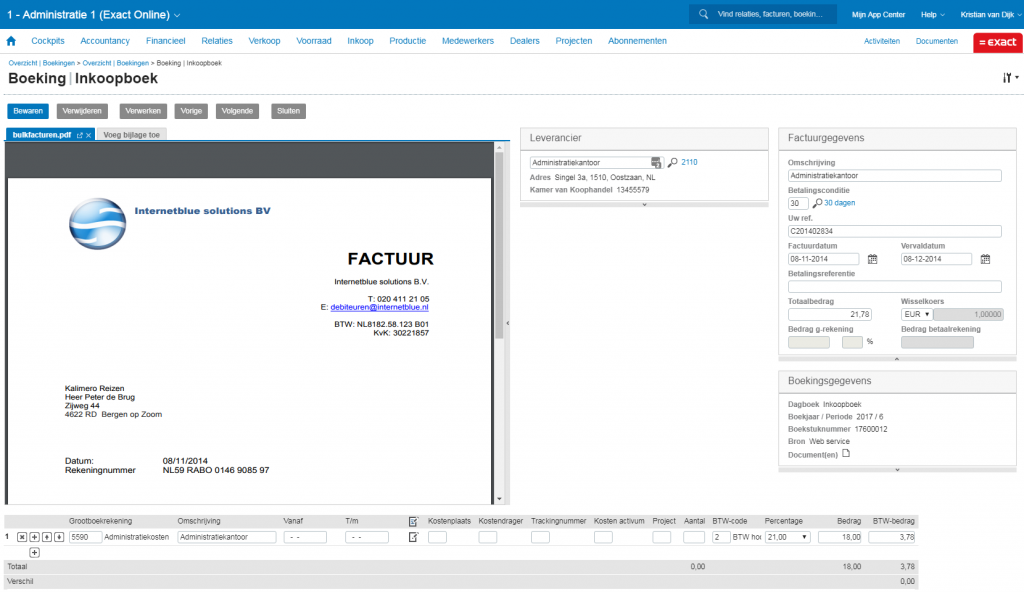Go to Vorige booking
Screen dimensions: 1024x592
pos(191,111)
